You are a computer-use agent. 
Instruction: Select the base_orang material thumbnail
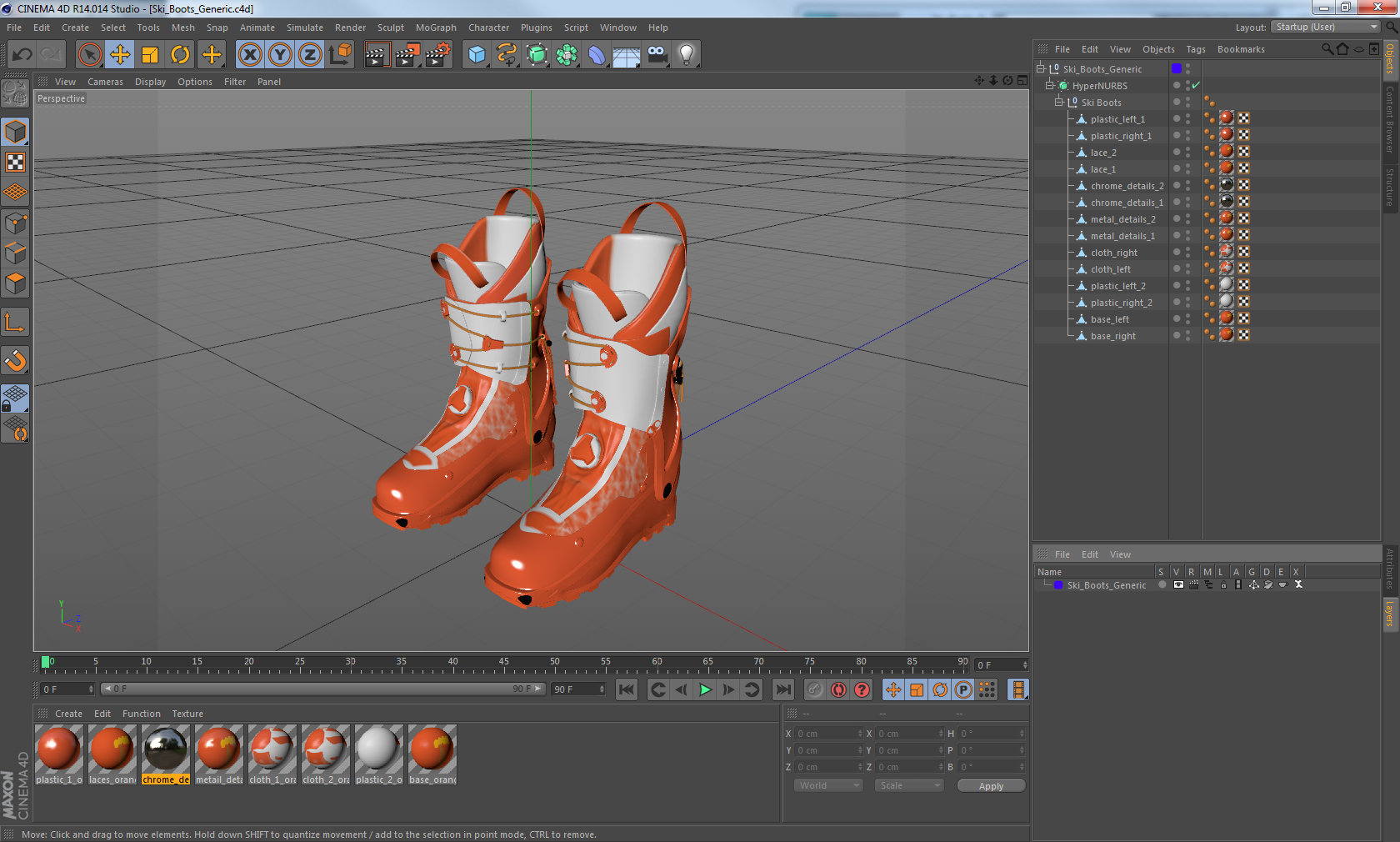432,754
